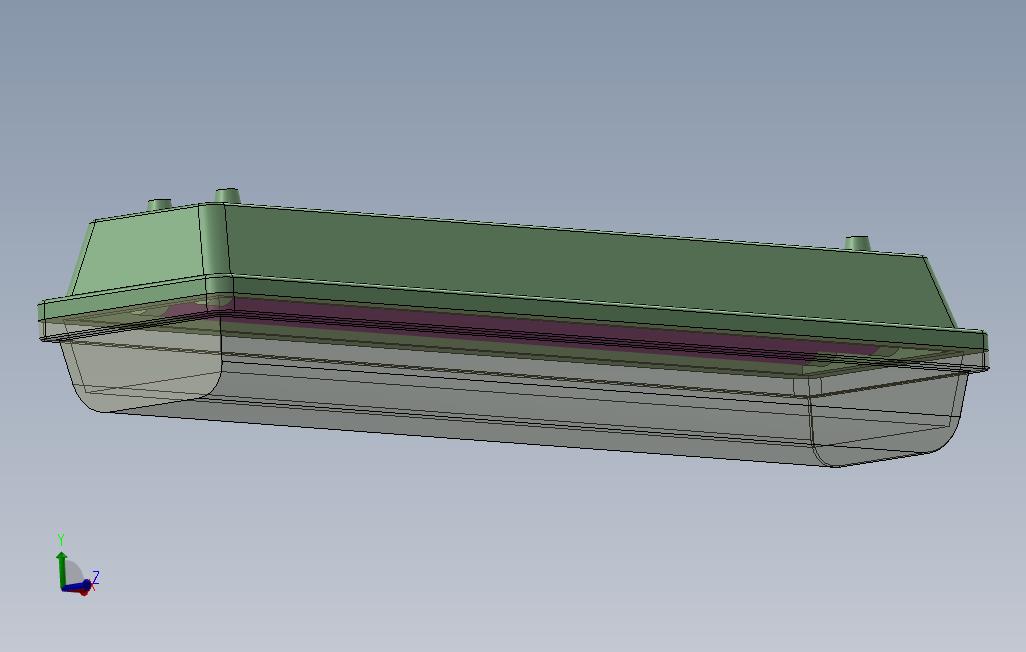Screen dimensions: 1026x652
Task: Click the blue Z axis of the triad
Action: pyautogui.click(x=77, y=586)
